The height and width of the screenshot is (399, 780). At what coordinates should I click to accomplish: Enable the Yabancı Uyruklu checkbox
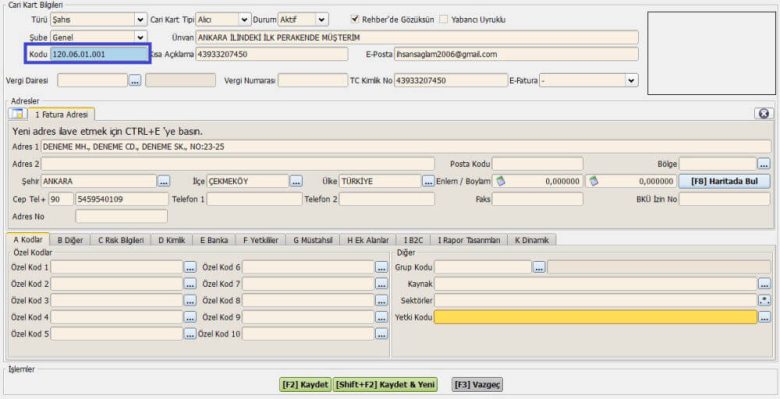point(443,20)
